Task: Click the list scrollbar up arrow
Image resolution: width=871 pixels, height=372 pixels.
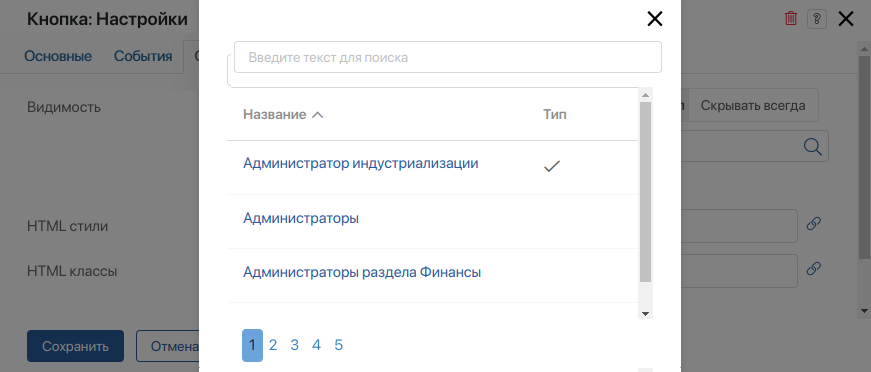Action: coord(645,95)
